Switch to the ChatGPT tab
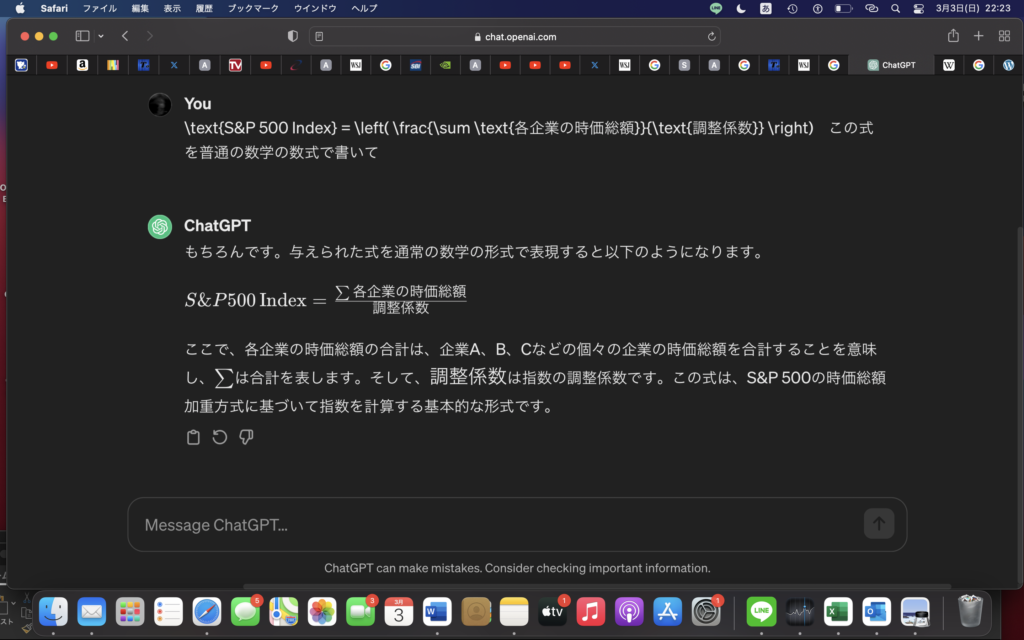1024x640 pixels. click(x=891, y=65)
